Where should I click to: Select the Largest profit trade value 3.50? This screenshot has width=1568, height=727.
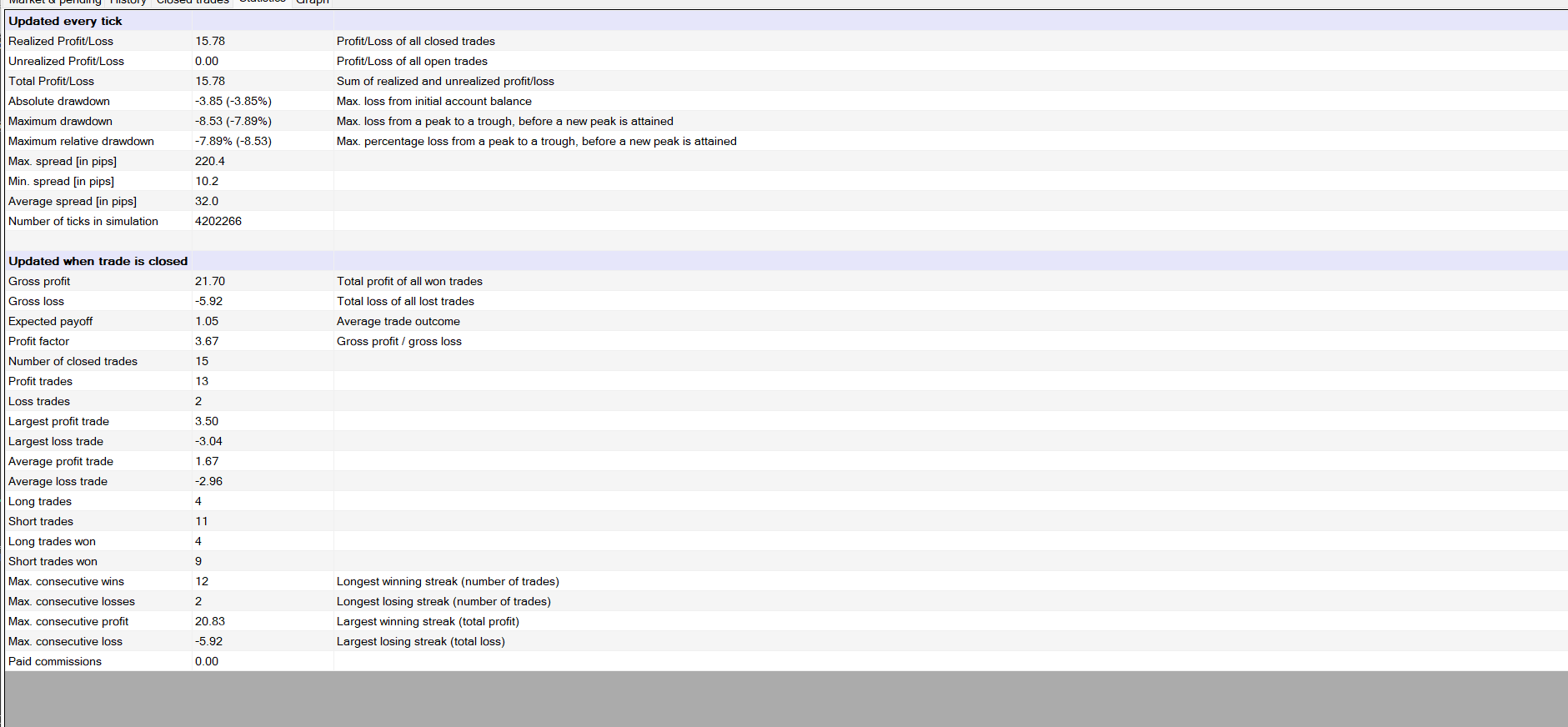207,421
